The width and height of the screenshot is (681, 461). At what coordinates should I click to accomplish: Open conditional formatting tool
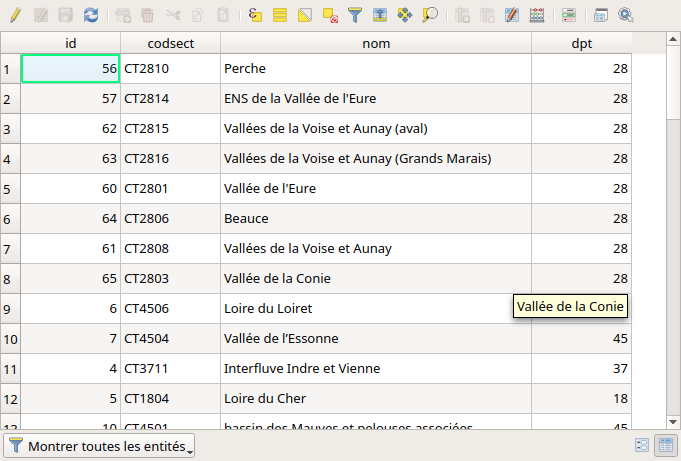click(568, 15)
